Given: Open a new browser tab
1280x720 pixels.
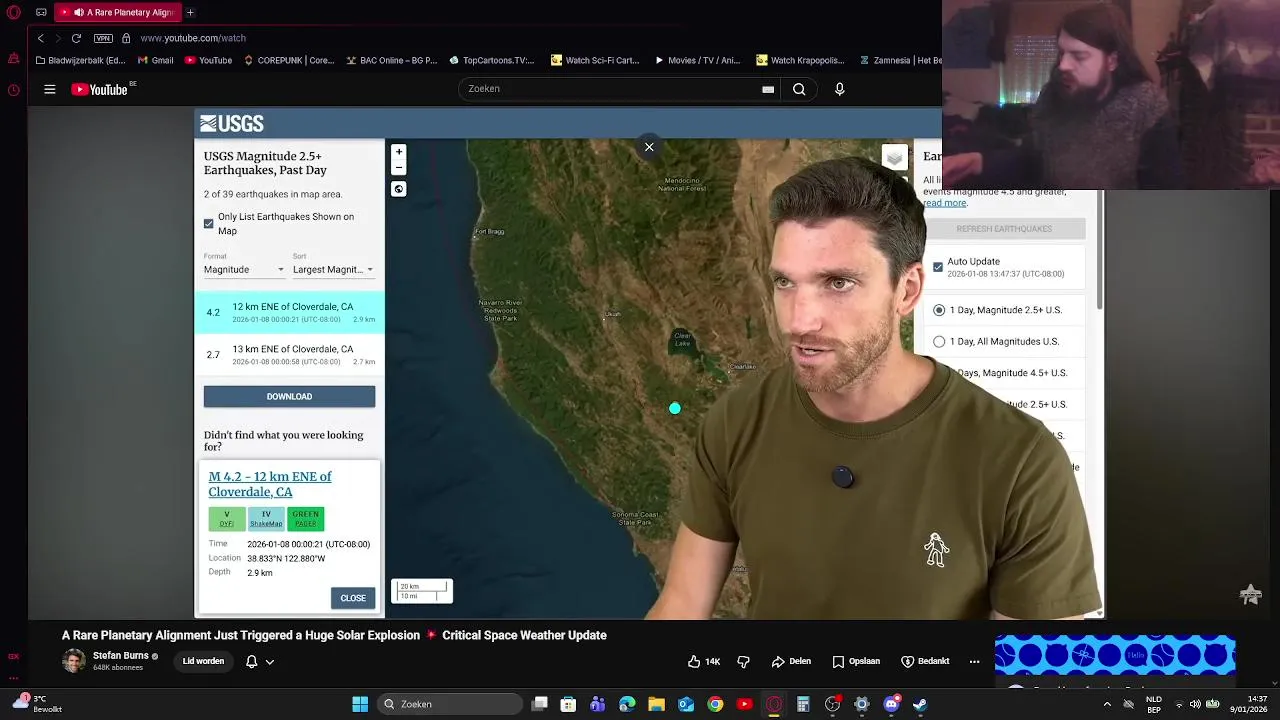Looking at the screenshot, I should click(190, 12).
